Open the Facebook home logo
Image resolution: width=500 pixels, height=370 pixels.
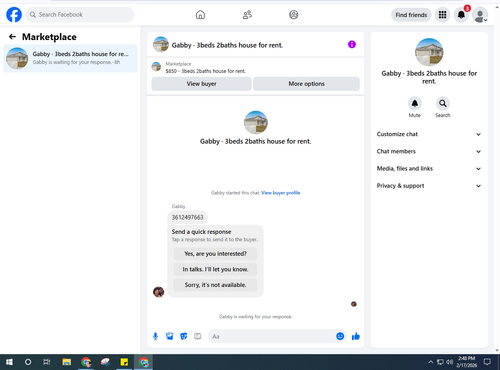[14, 15]
